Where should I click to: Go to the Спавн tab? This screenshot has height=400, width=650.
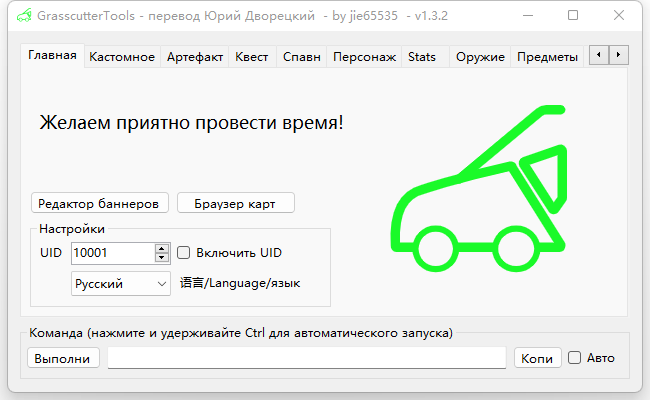click(x=301, y=57)
